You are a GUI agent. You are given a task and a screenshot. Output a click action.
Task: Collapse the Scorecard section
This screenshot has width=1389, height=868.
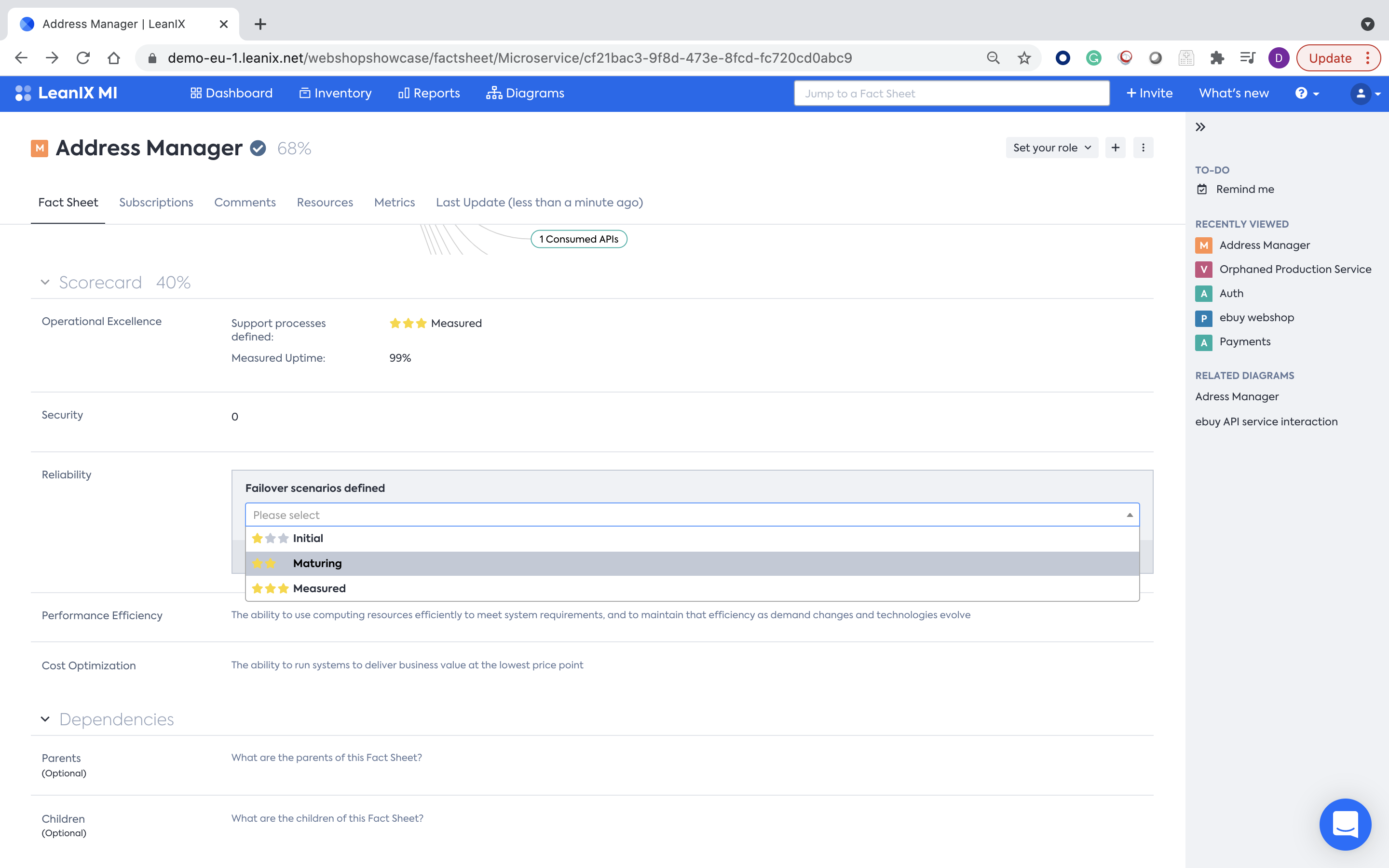tap(45, 282)
